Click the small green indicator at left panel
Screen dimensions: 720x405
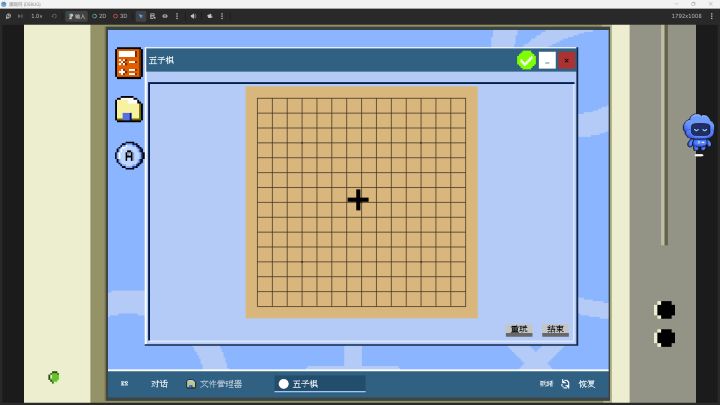click(54, 377)
